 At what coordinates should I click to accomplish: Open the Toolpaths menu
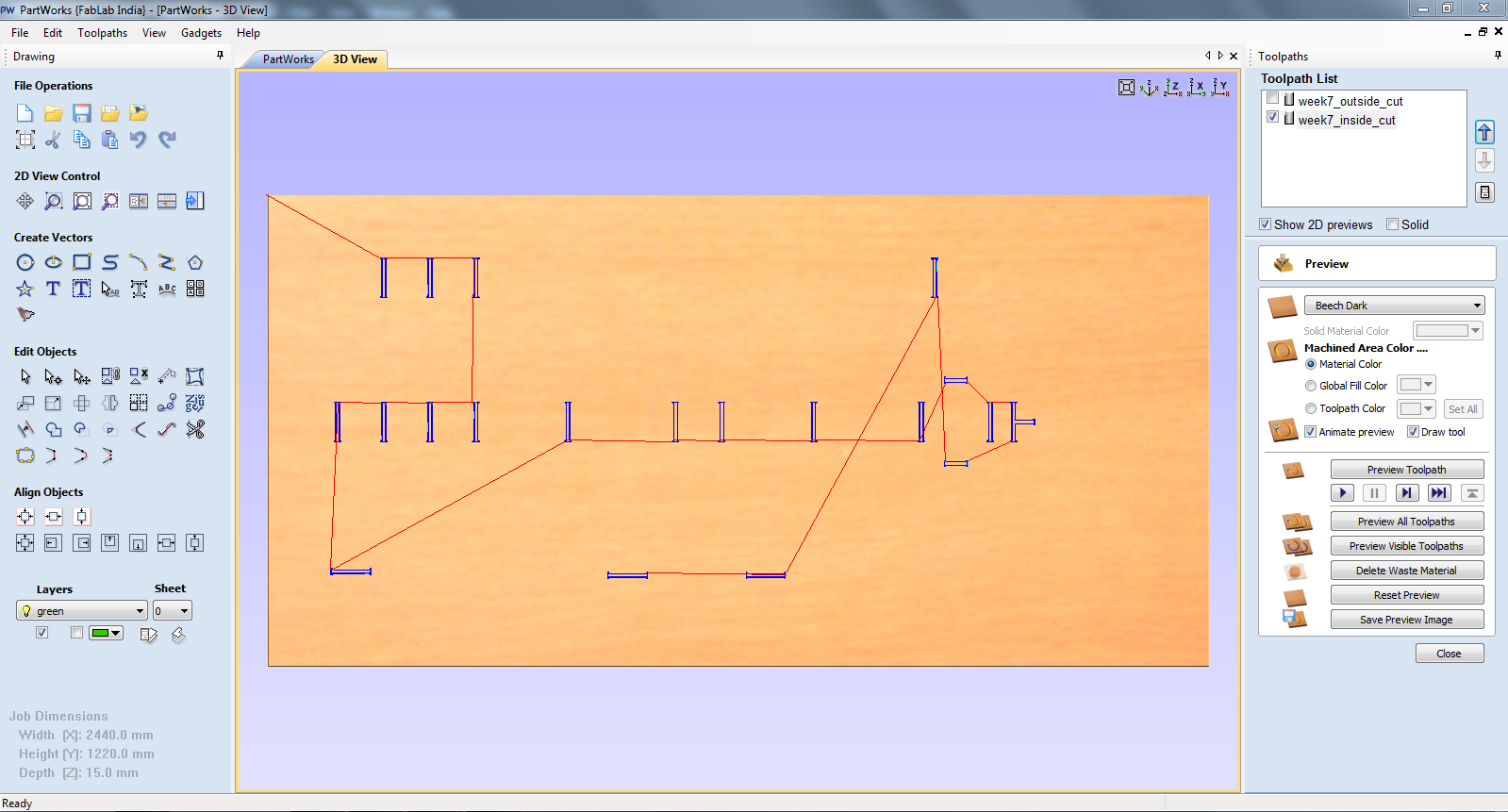click(102, 33)
